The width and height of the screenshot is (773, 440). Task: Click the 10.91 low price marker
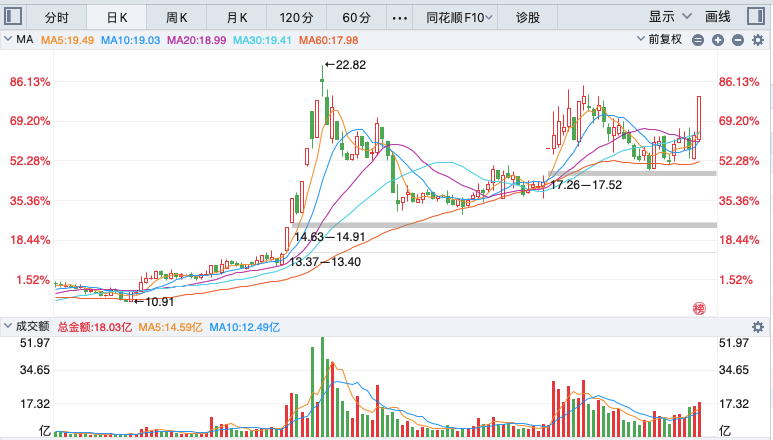click(x=154, y=302)
